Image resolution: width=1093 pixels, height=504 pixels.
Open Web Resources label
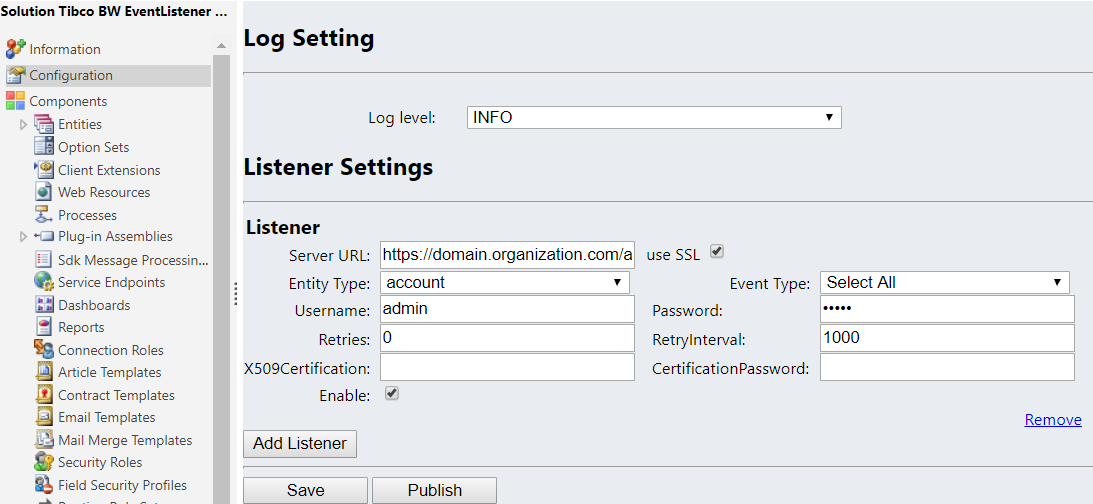click(x=104, y=192)
